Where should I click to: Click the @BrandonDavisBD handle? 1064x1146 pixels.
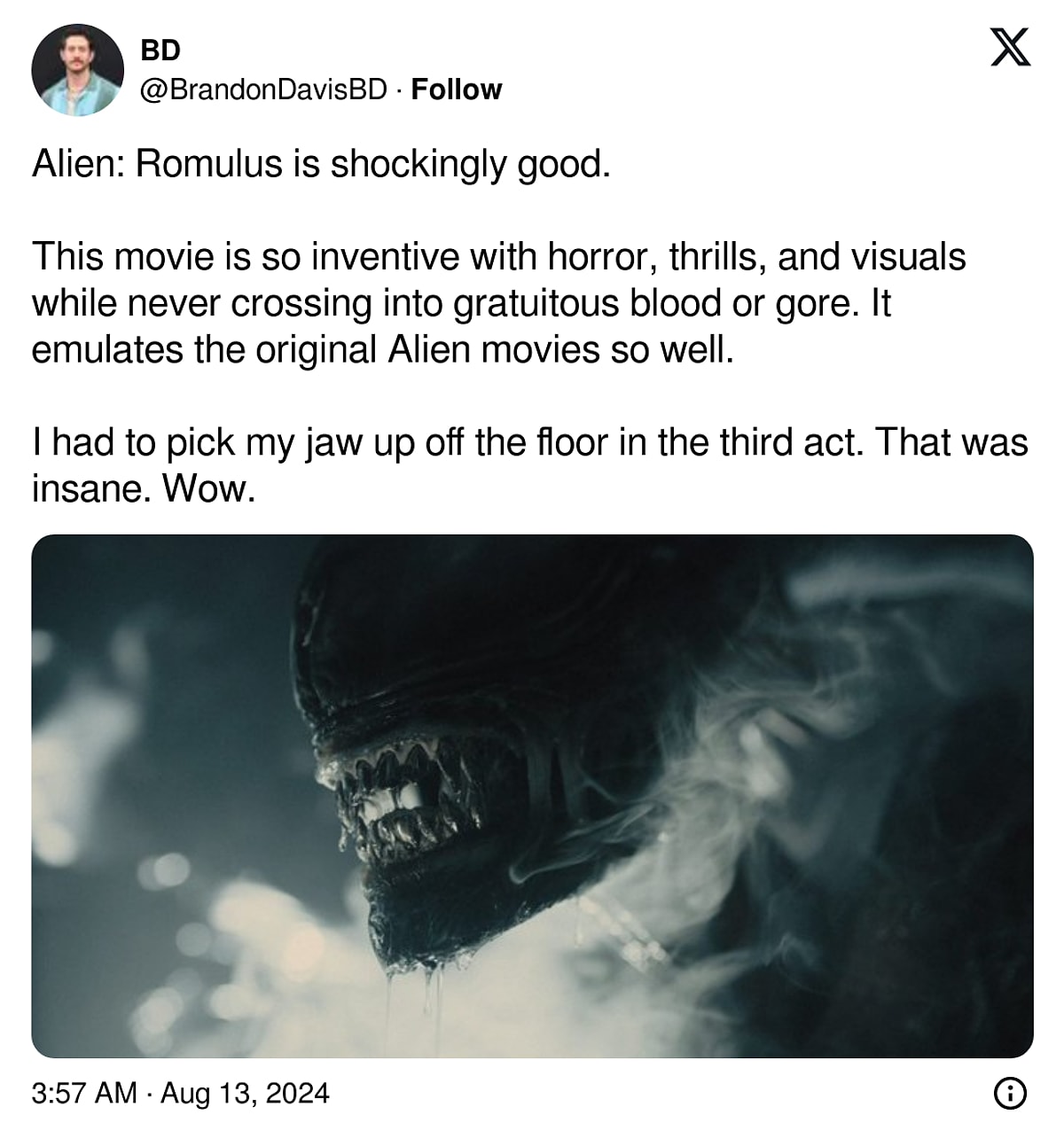(x=264, y=90)
